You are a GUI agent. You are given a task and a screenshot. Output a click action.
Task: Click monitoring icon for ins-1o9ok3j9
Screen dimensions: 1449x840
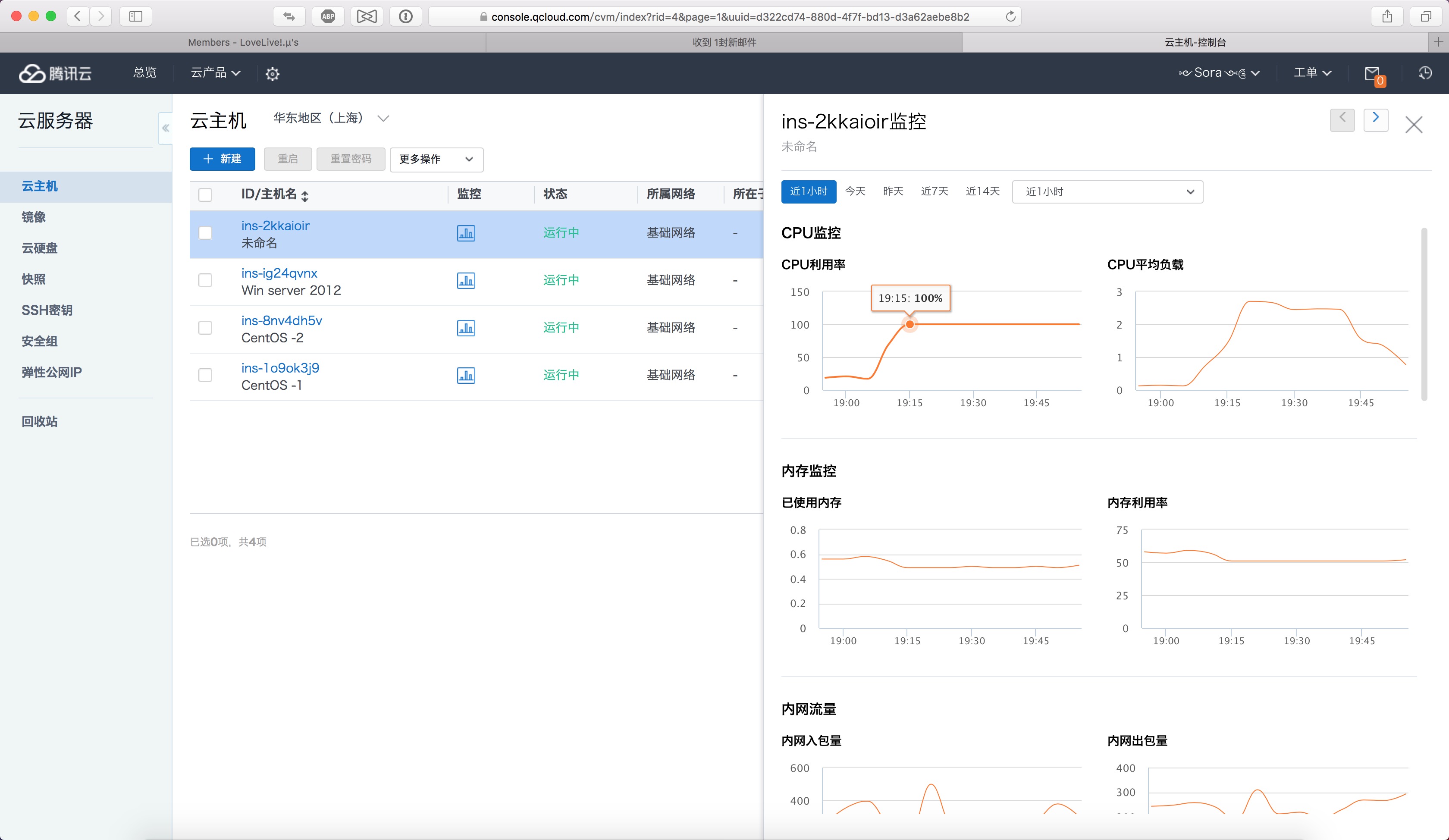466,376
